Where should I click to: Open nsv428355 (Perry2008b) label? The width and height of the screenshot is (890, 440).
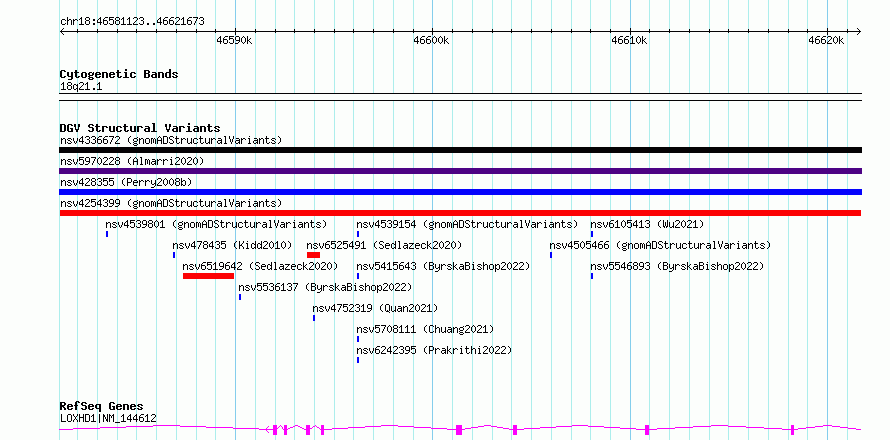point(126,182)
